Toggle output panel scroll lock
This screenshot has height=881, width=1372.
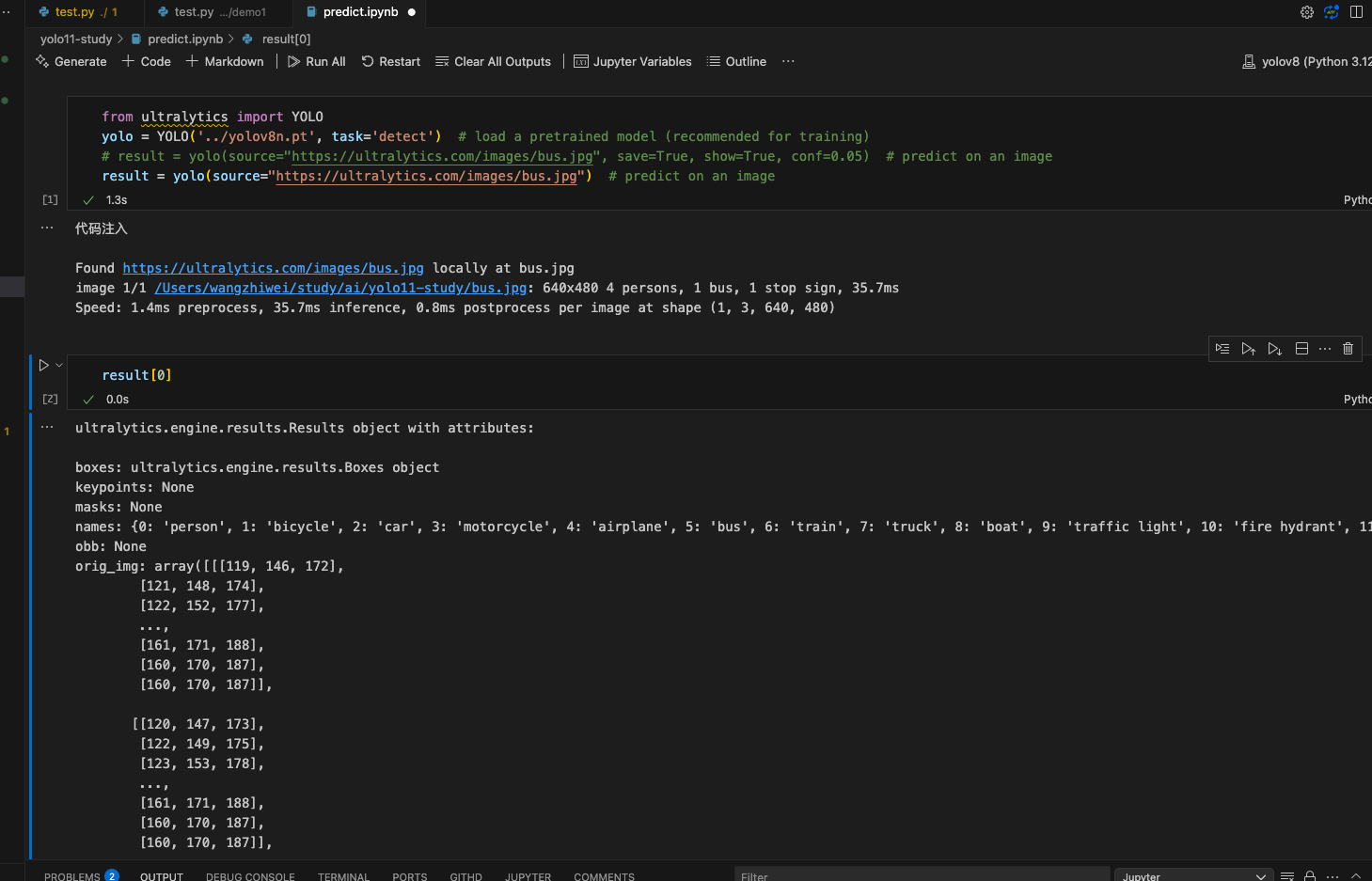1310,876
